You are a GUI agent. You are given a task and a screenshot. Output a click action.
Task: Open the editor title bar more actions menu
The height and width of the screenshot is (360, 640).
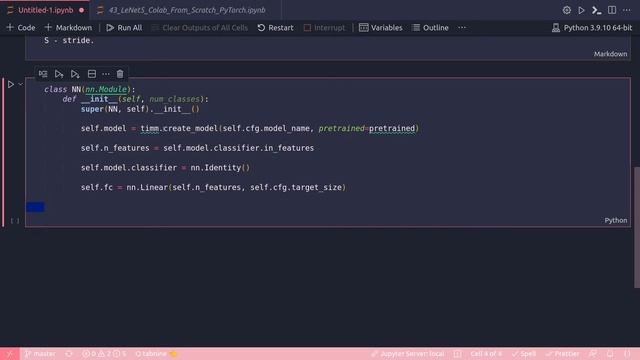pos(627,10)
